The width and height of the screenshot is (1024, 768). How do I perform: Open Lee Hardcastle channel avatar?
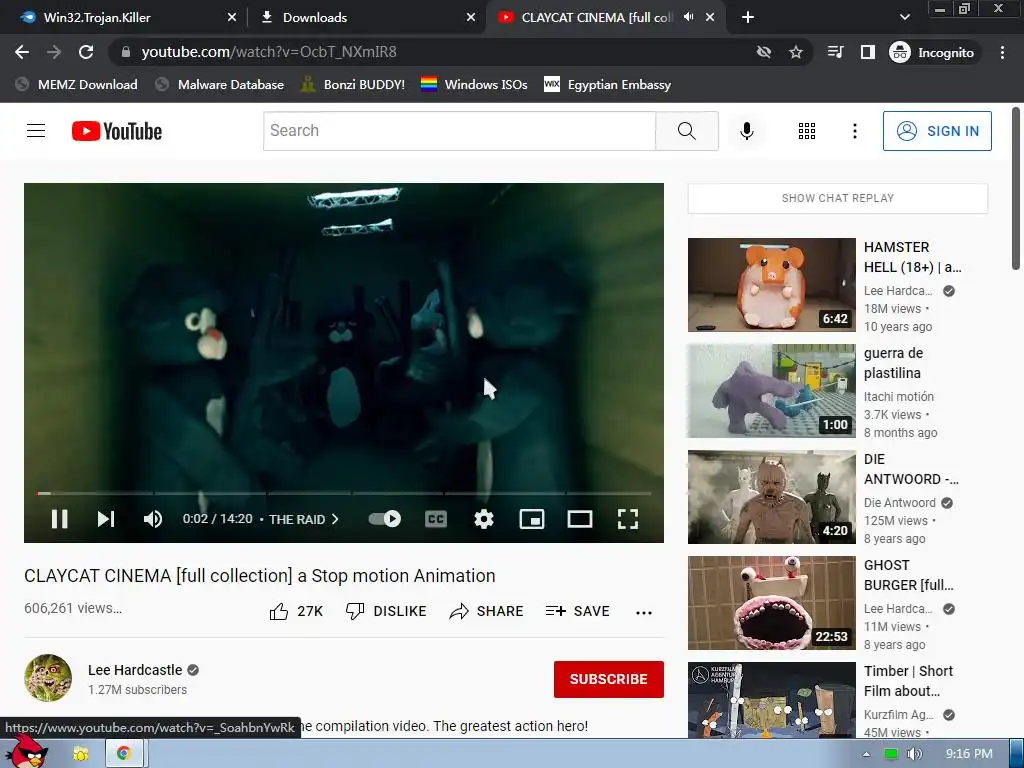pyautogui.click(x=48, y=678)
